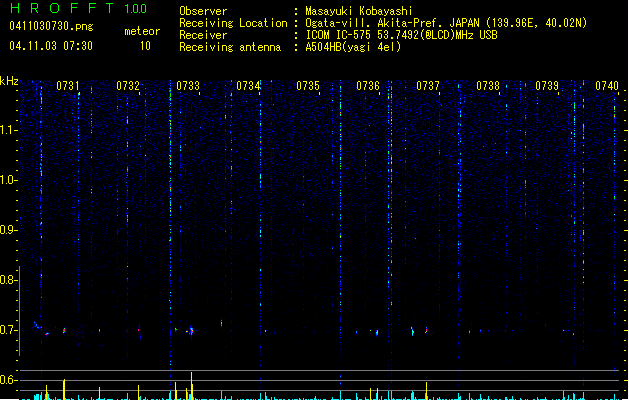
Task: Click the Receiving antenna label
Action: pos(230,47)
